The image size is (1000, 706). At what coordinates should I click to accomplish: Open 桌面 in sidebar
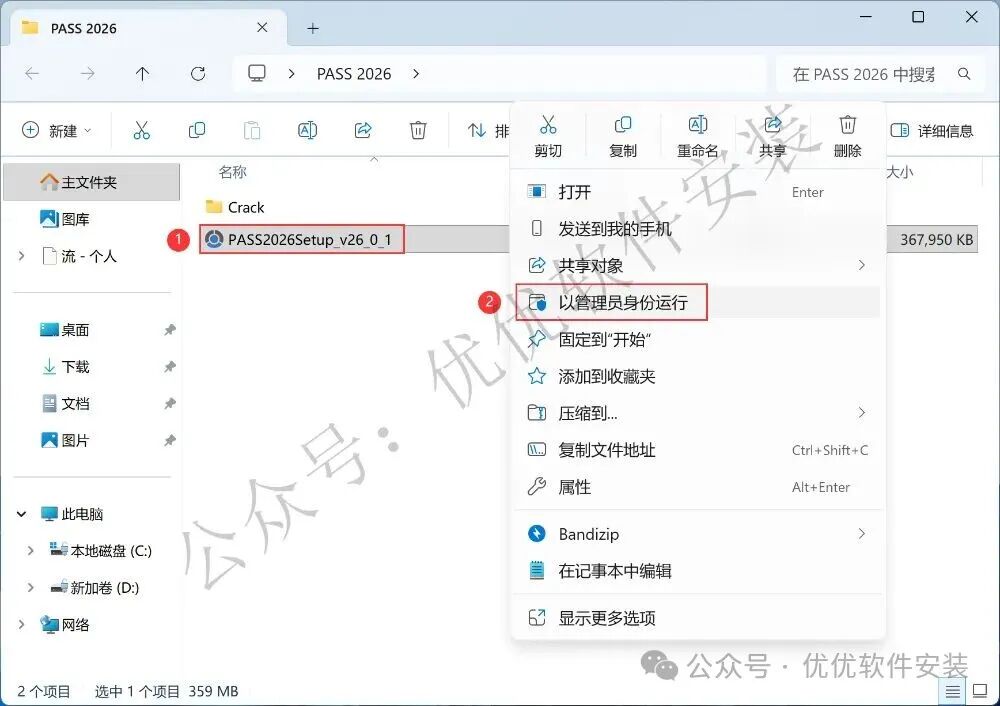point(65,330)
